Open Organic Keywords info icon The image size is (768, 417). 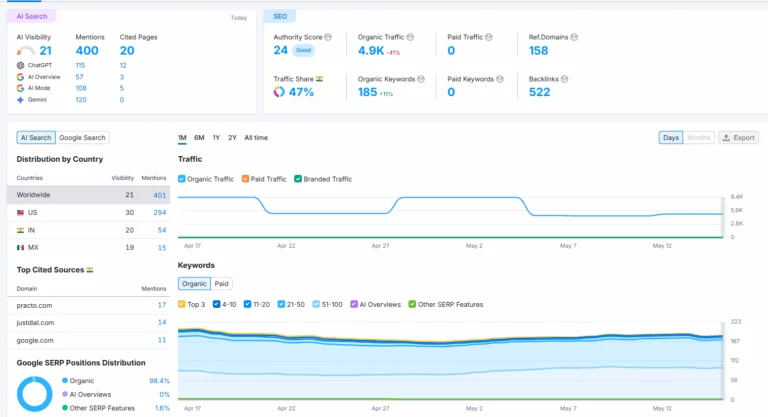coord(421,79)
